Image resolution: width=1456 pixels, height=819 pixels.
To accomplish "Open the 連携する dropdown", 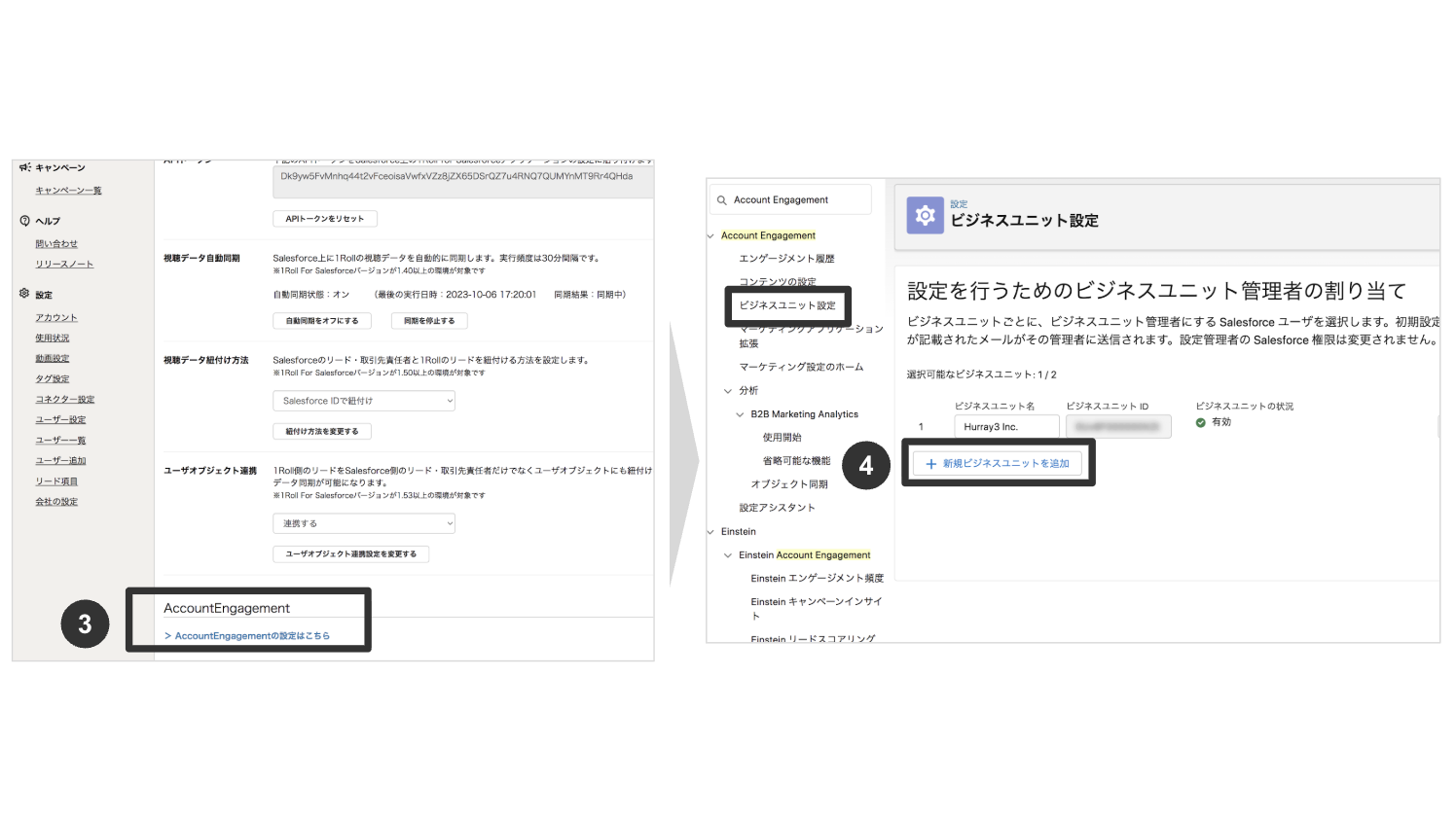I will coord(363,522).
